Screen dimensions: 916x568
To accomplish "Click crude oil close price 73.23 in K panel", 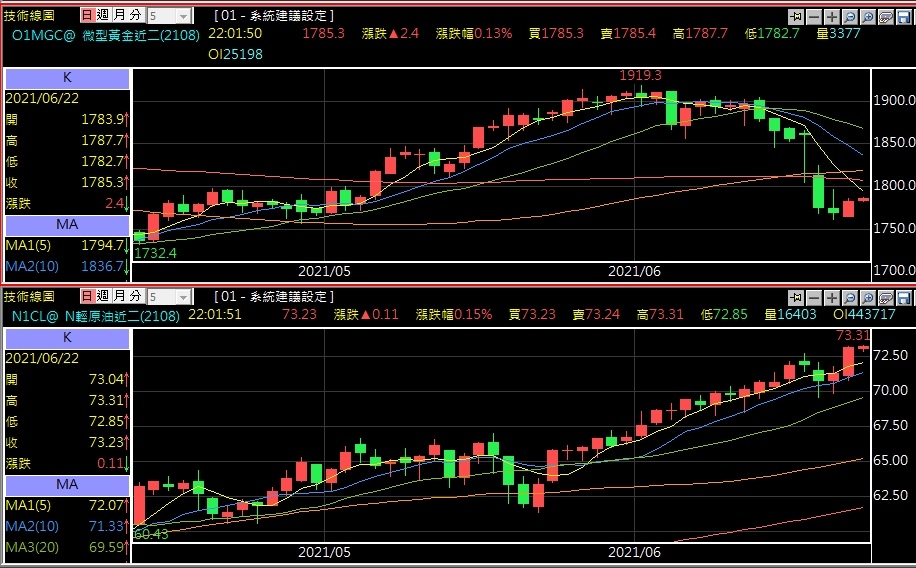I will tap(106, 443).
